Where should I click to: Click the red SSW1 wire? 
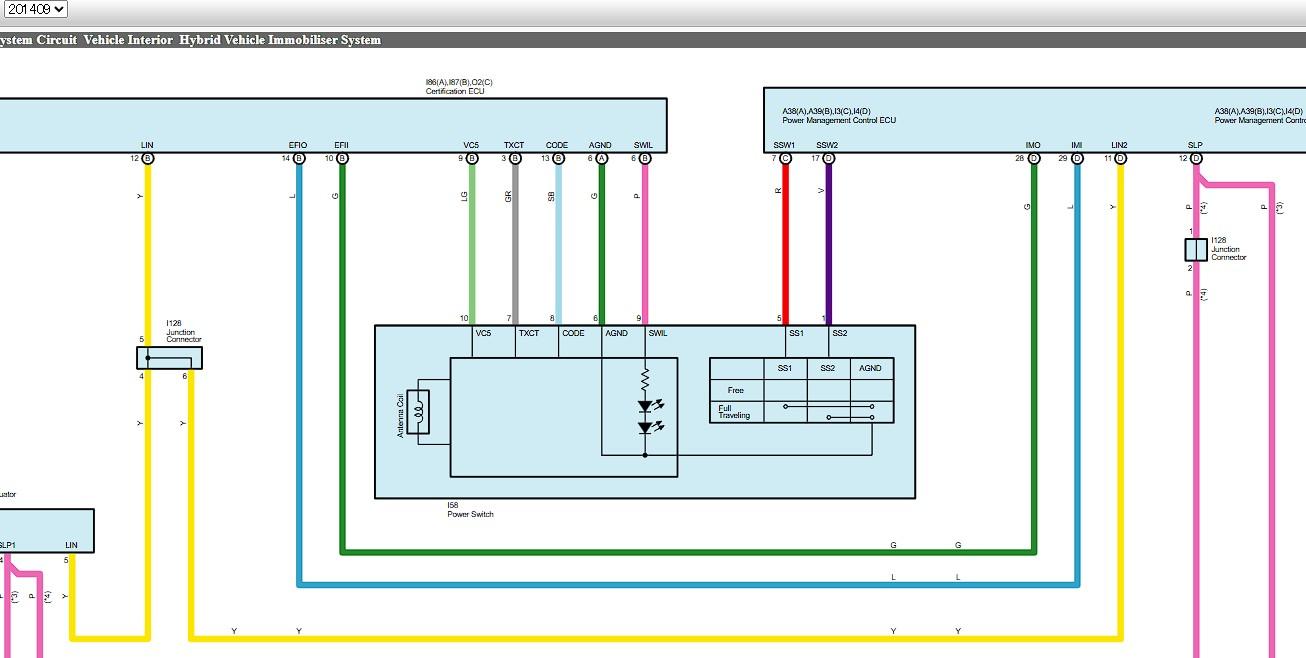click(785, 240)
